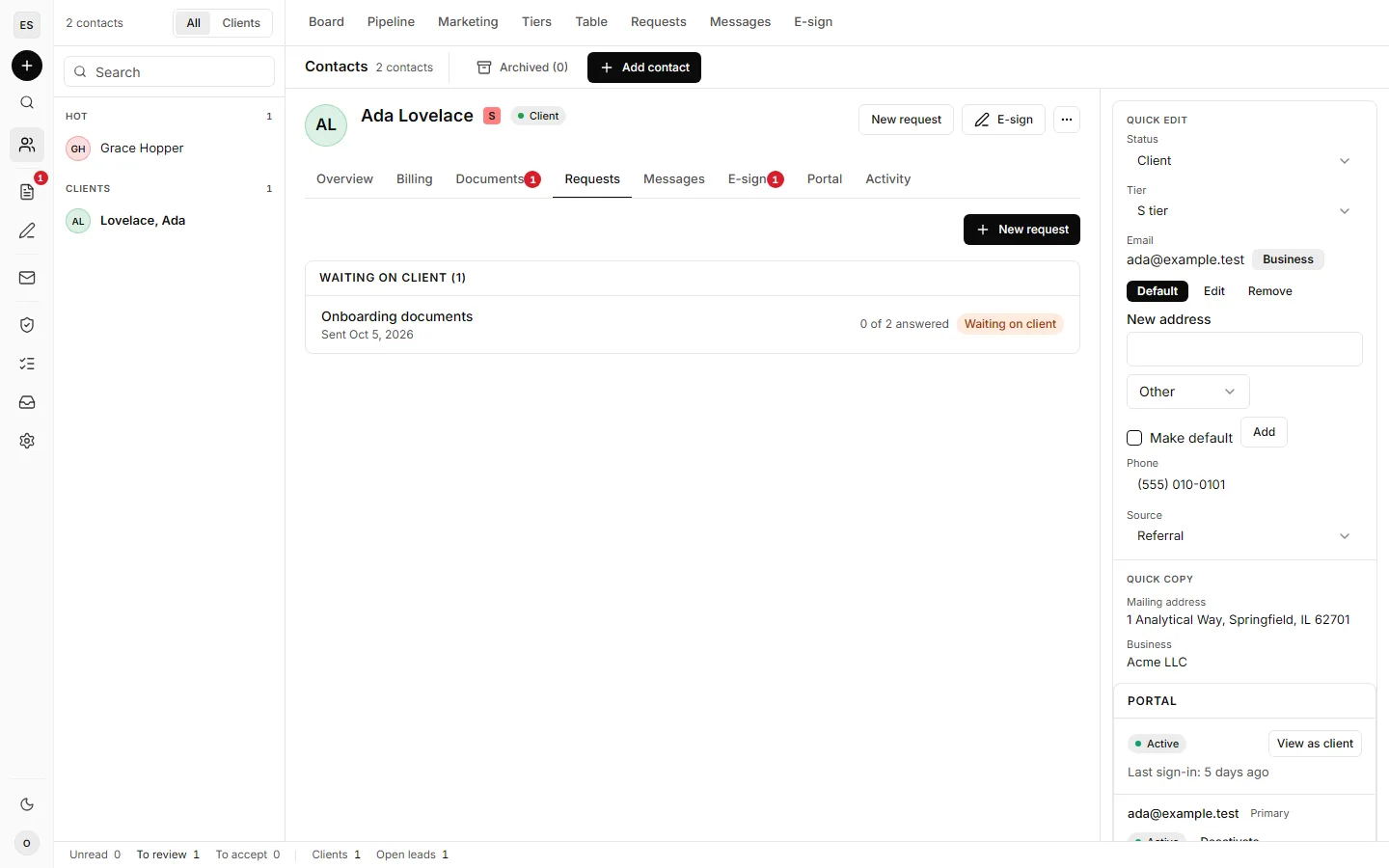The image size is (1389, 868).
Task: Check the Make default checkbox
Action: (x=1134, y=438)
